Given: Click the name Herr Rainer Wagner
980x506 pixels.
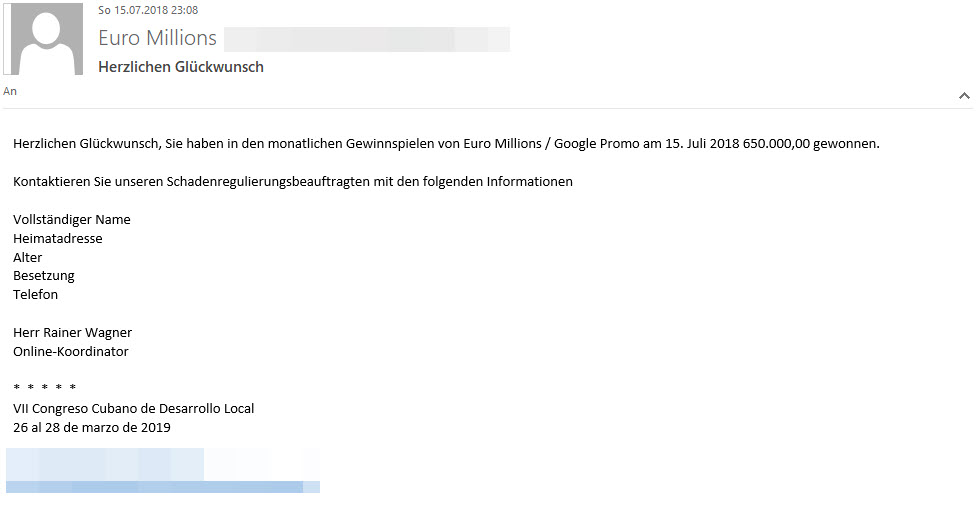Looking at the screenshot, I should click(73, 333).
